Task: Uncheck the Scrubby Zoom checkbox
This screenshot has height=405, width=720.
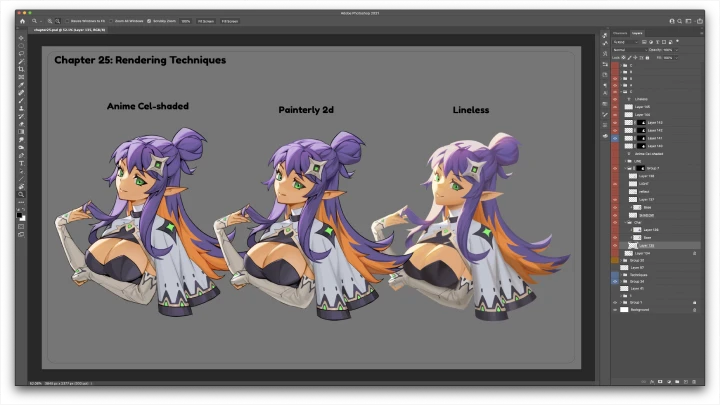Action: (149, 21)
